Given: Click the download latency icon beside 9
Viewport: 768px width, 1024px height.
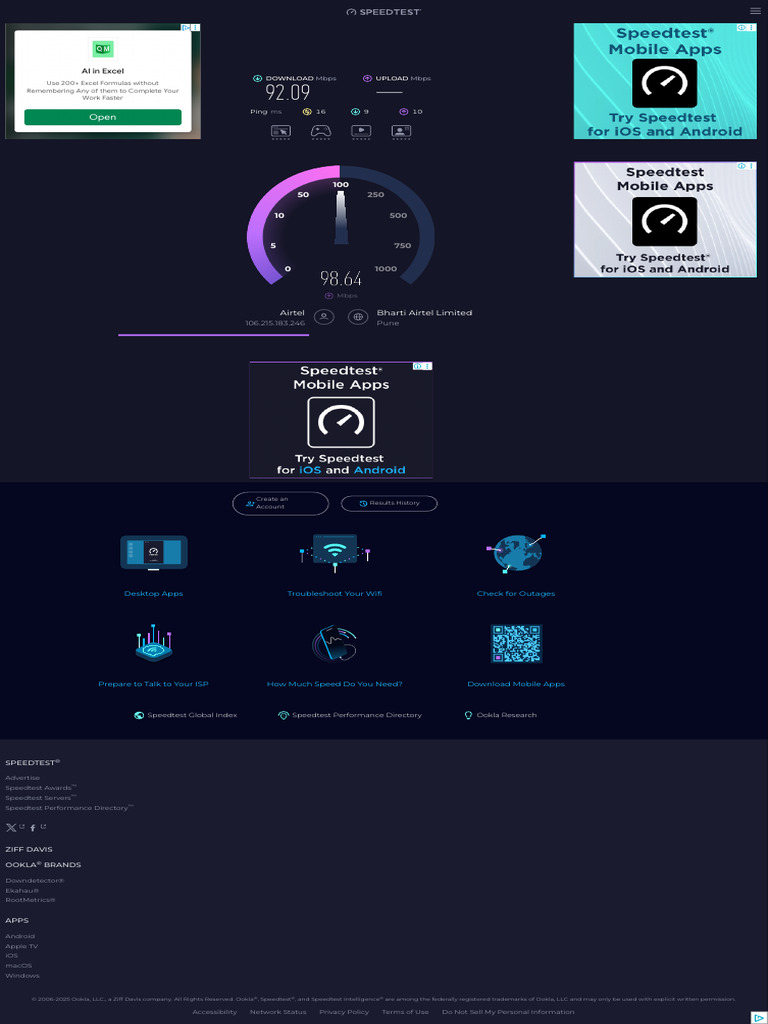Looking at the screenshot, I should tap(355, 112).
